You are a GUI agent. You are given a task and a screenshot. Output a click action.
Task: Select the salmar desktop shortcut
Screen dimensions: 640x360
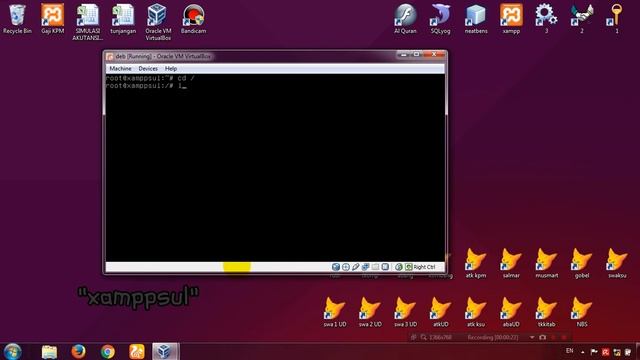(511, 263)
